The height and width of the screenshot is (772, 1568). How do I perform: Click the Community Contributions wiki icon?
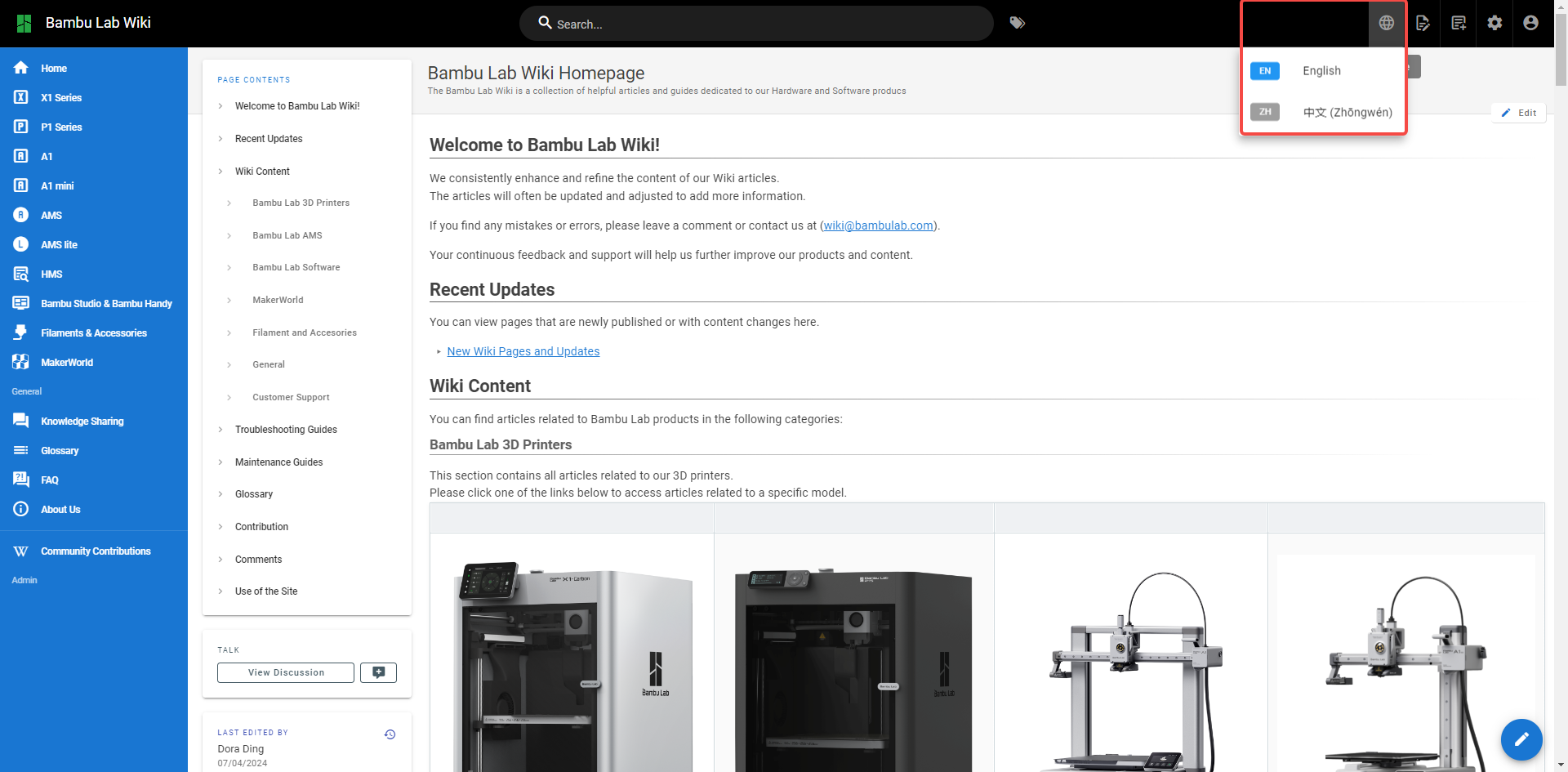[x=21, y=551]
